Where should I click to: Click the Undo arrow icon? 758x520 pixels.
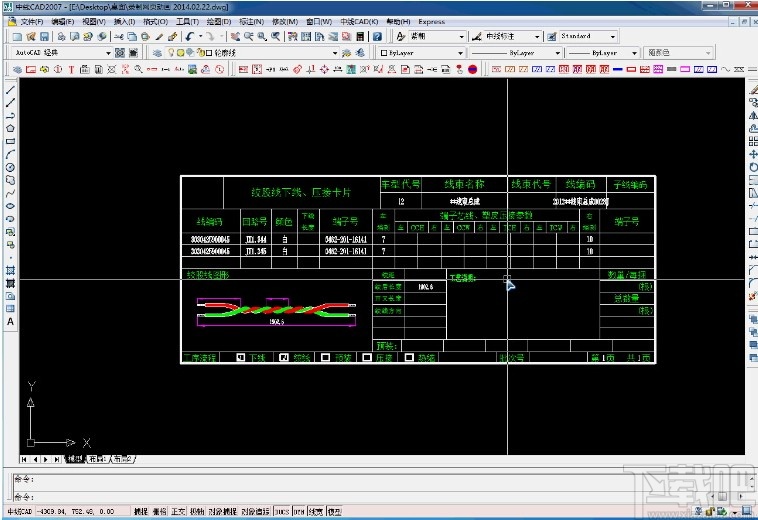pyautogui.click(x=190, y=37)
